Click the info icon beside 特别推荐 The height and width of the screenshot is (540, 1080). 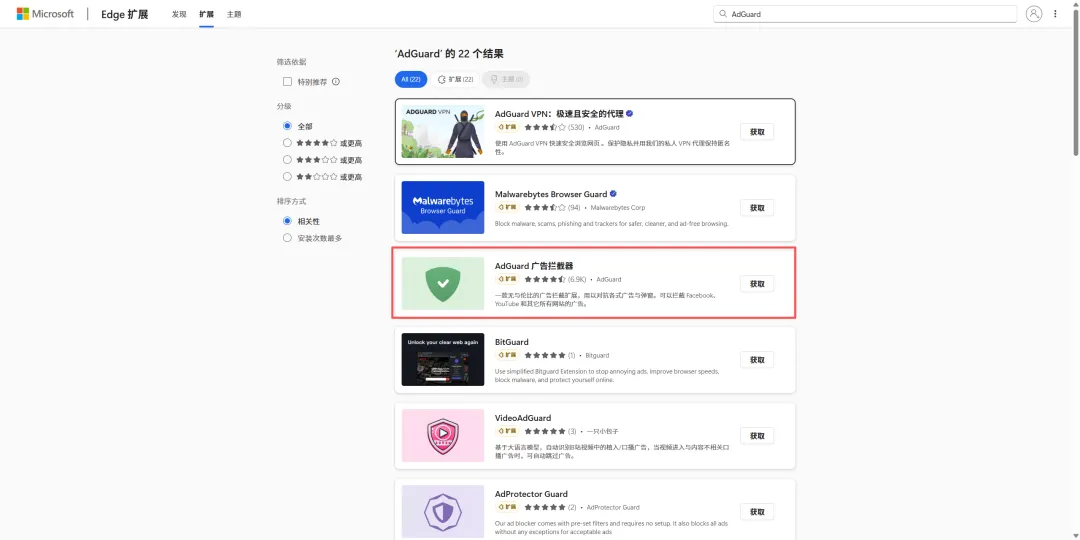point(336,81)
